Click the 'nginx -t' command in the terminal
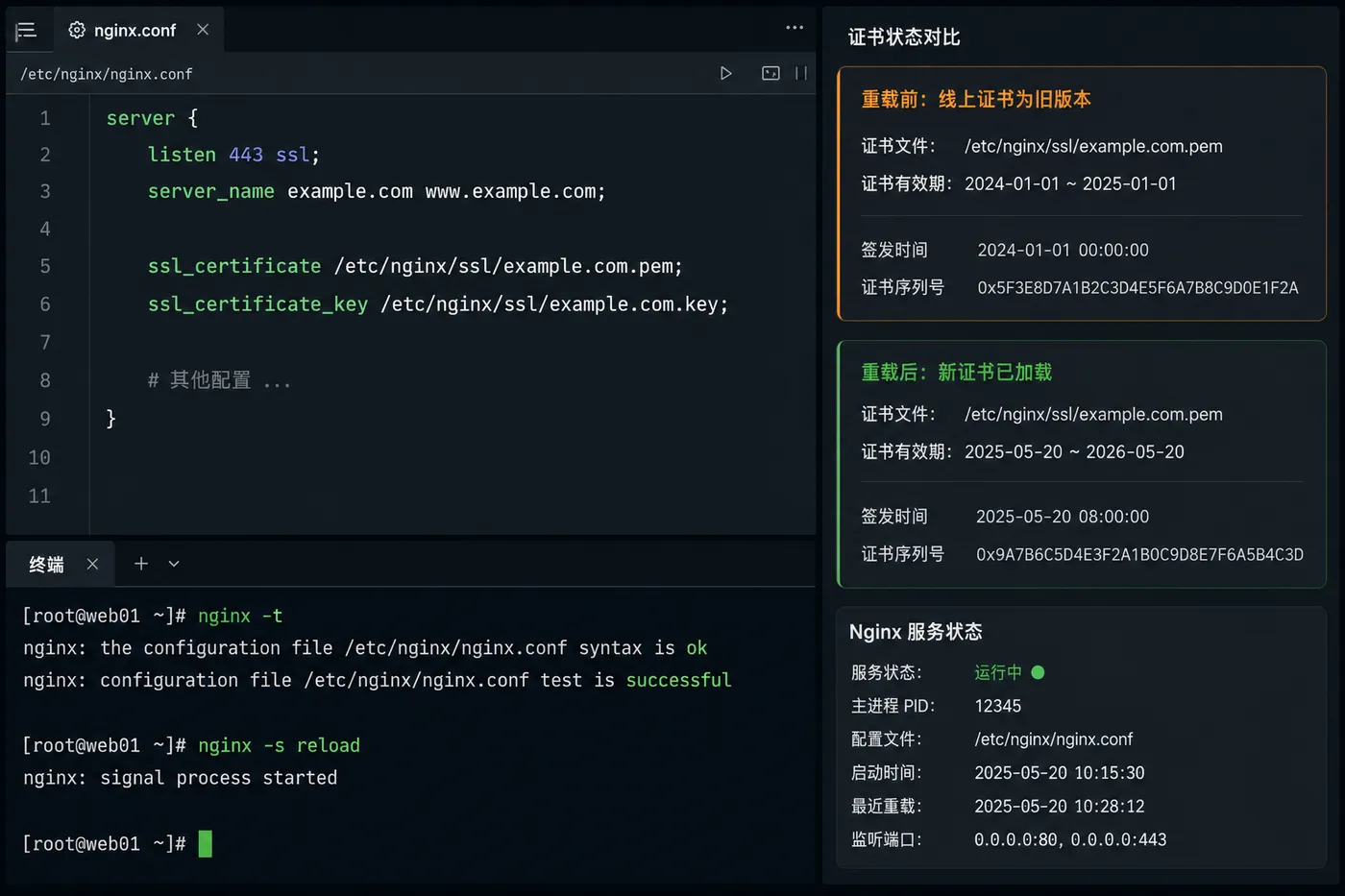This screenshot has height=896, width=1345. coord(240,616)
